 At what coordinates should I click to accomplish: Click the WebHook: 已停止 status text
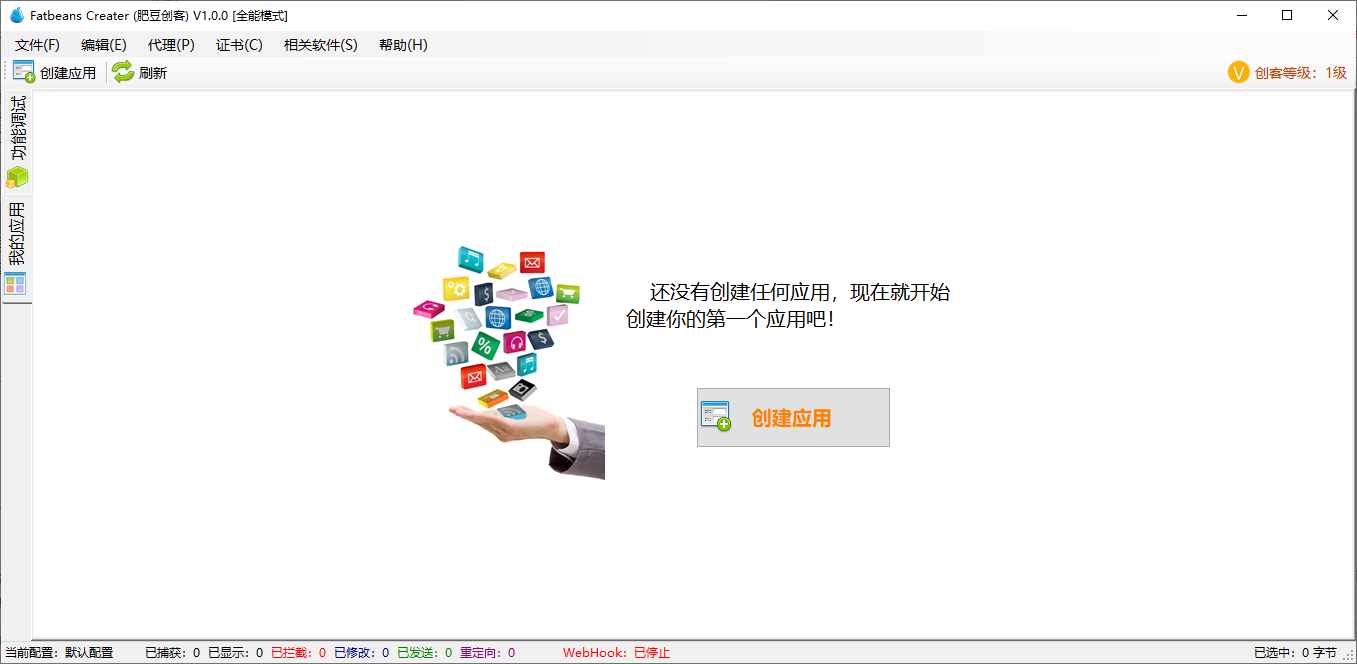(x=616, y=653)
